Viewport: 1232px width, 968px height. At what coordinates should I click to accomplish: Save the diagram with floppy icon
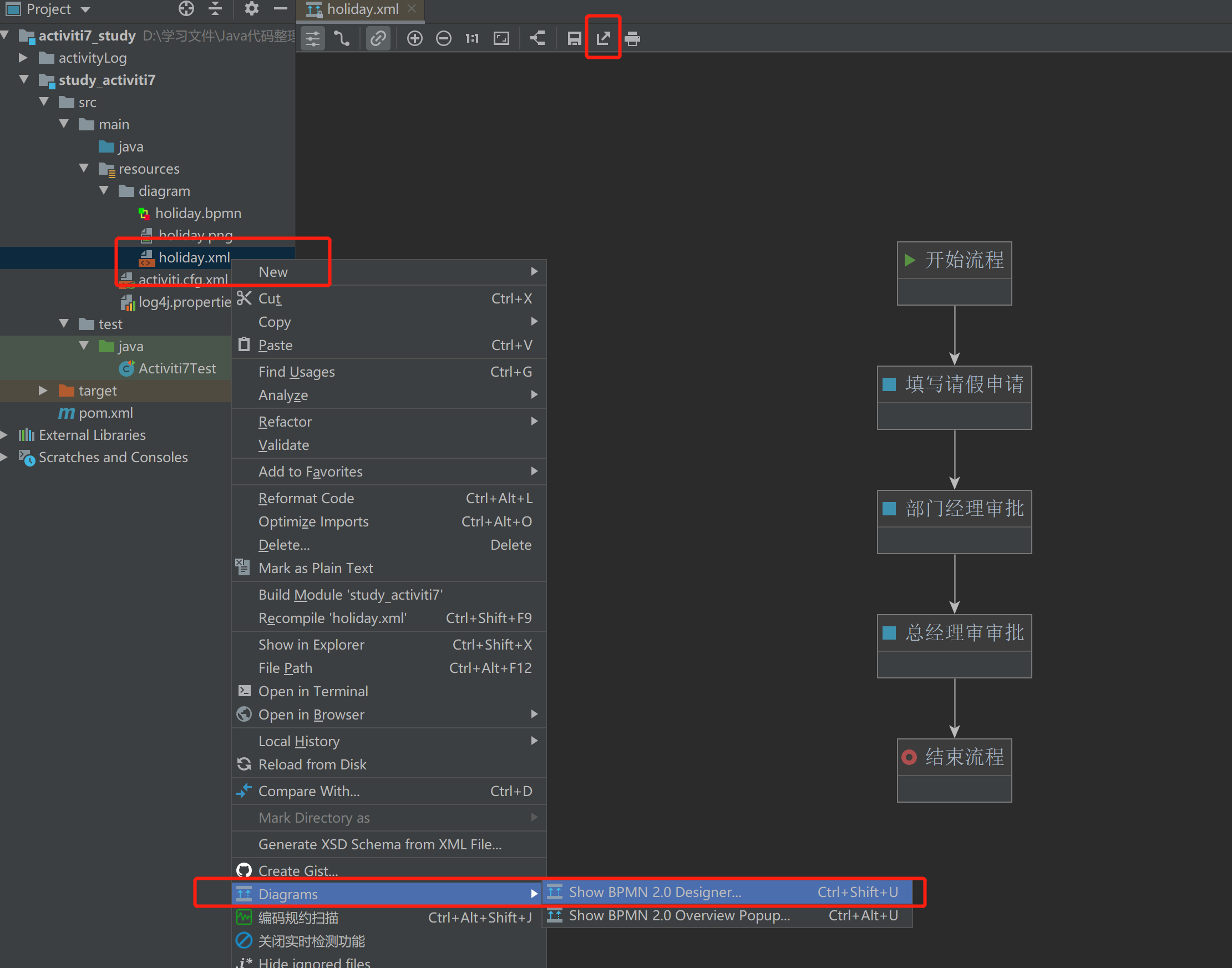(575, 38)
